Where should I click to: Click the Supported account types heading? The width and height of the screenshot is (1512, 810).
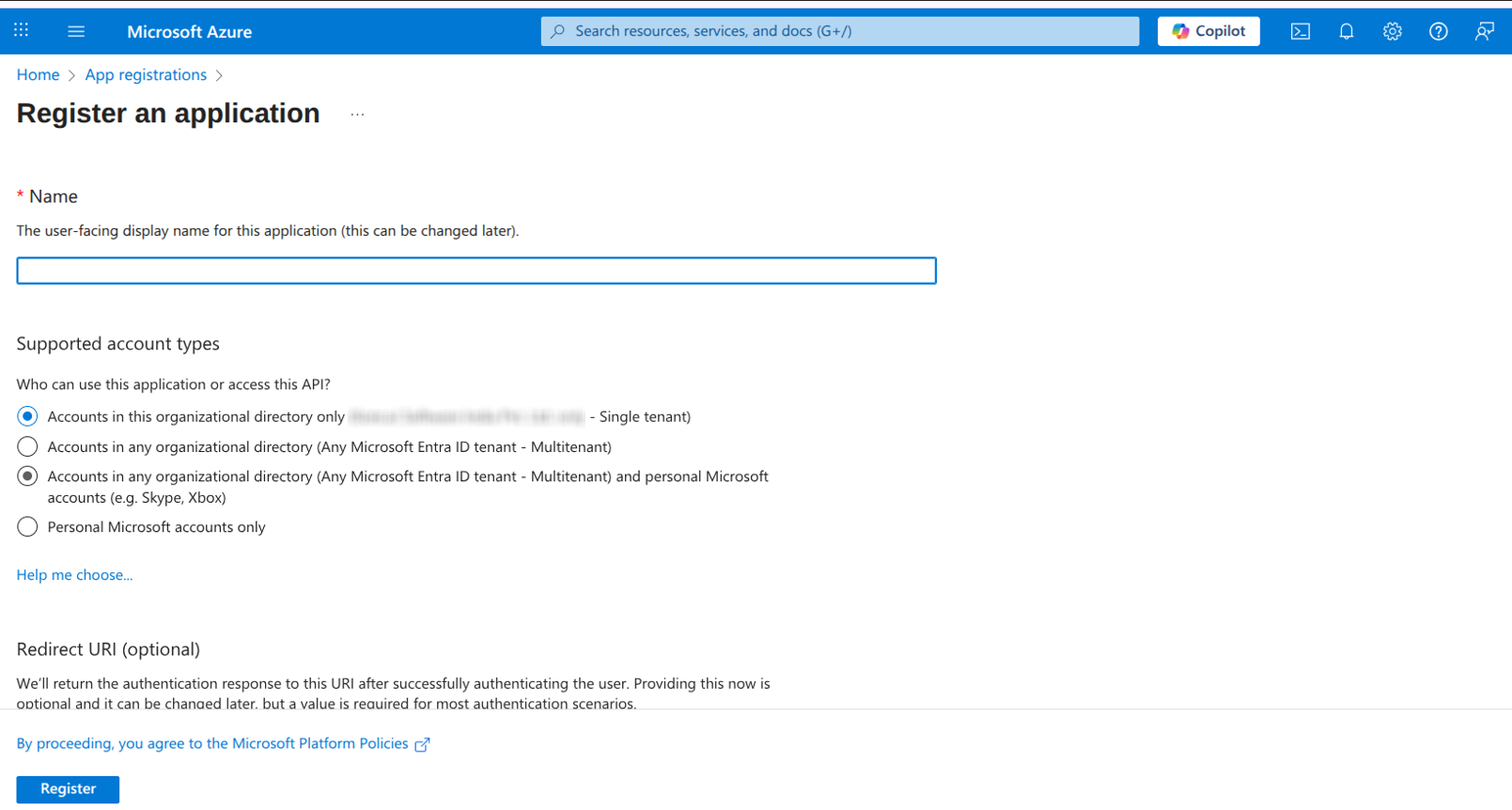tap(117, 344)
